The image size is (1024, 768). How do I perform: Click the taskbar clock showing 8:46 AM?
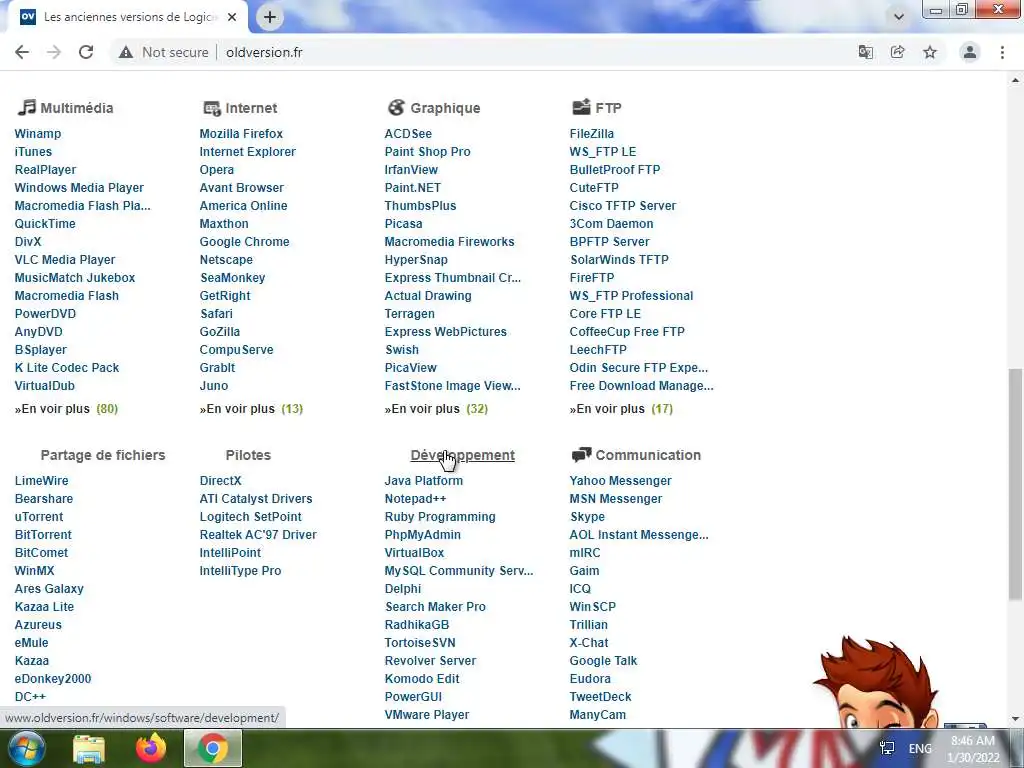[973, 749]
